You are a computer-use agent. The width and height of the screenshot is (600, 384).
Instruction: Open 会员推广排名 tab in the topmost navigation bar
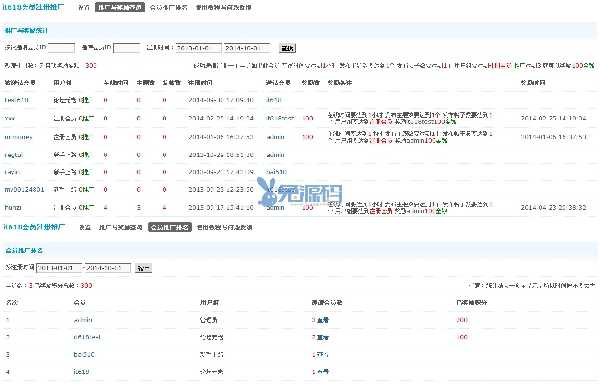coord(169,7)
